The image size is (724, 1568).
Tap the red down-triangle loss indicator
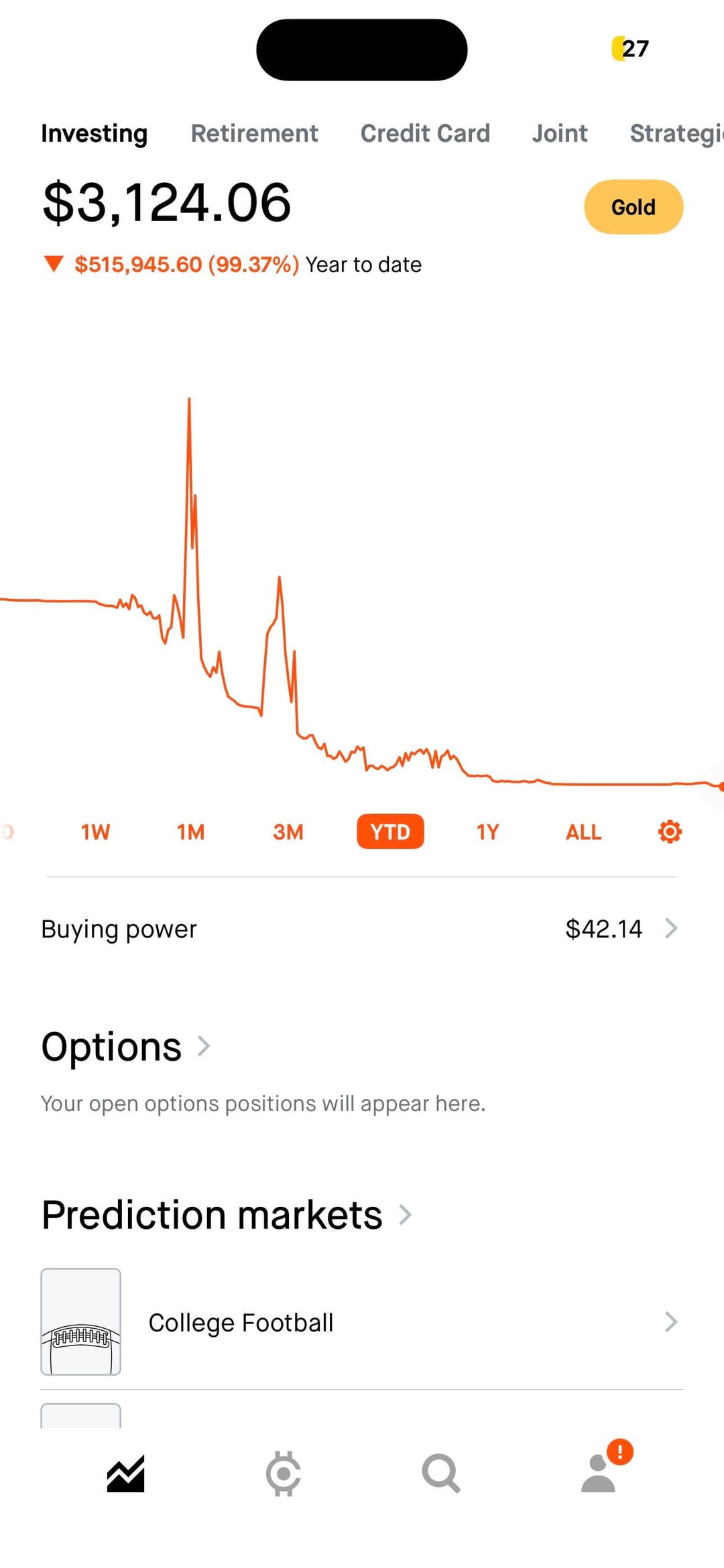pos(54,264)
